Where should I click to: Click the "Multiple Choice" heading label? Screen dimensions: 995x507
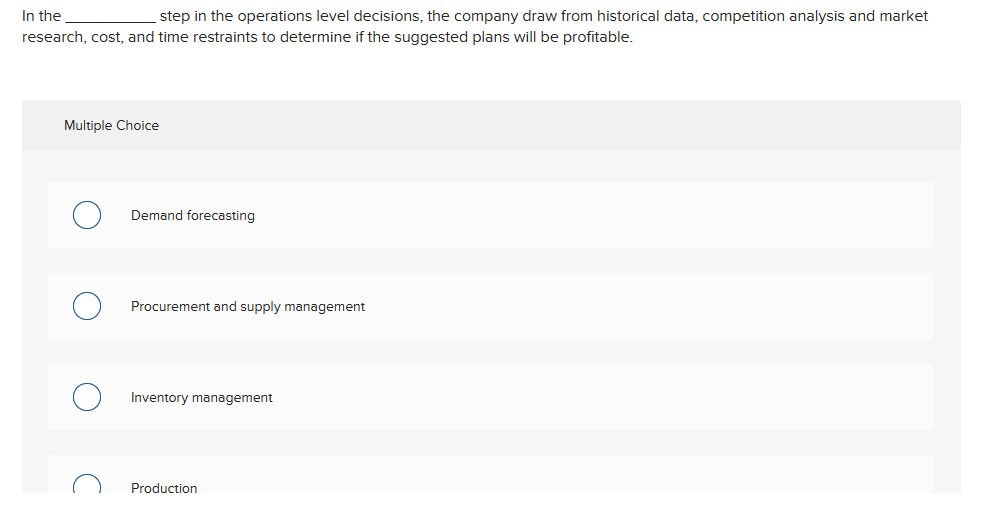(111, 126)
